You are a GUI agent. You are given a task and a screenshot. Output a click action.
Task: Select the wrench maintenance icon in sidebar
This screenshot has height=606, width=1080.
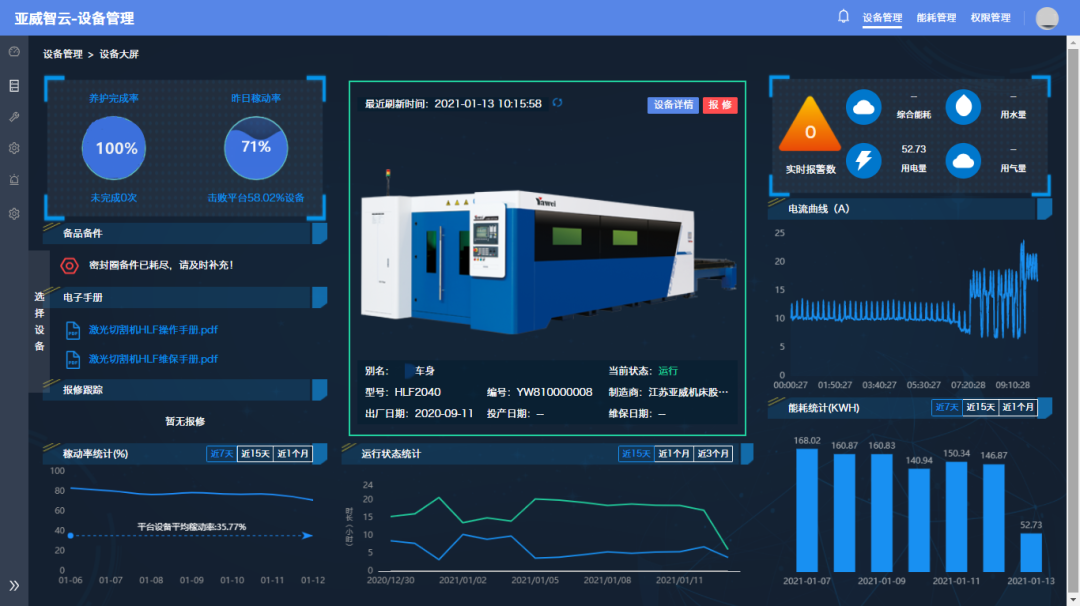pyautogui.click(x=14, y=117)
